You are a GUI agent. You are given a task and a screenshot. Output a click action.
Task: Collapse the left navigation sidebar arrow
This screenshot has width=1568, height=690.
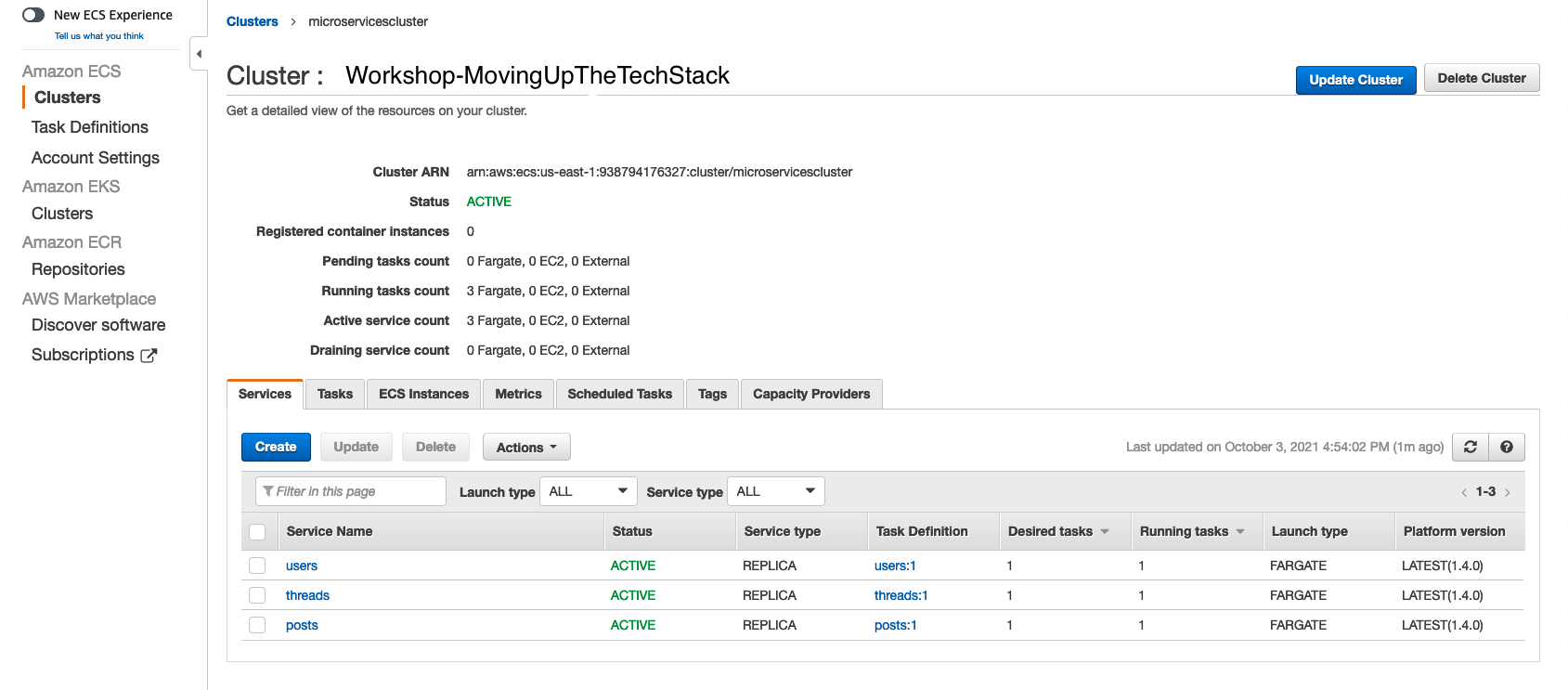(199, 54)
